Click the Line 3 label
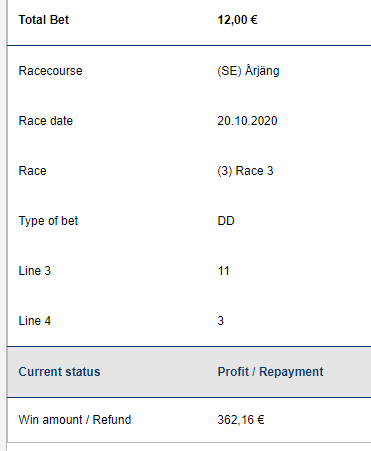The height and width of the screenshot is (451, 371). [35, 271]
